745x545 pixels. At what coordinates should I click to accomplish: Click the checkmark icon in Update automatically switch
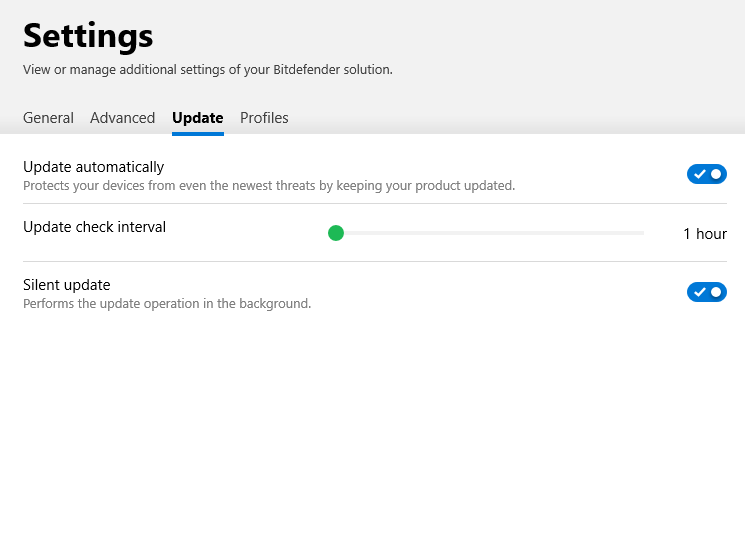699,174
